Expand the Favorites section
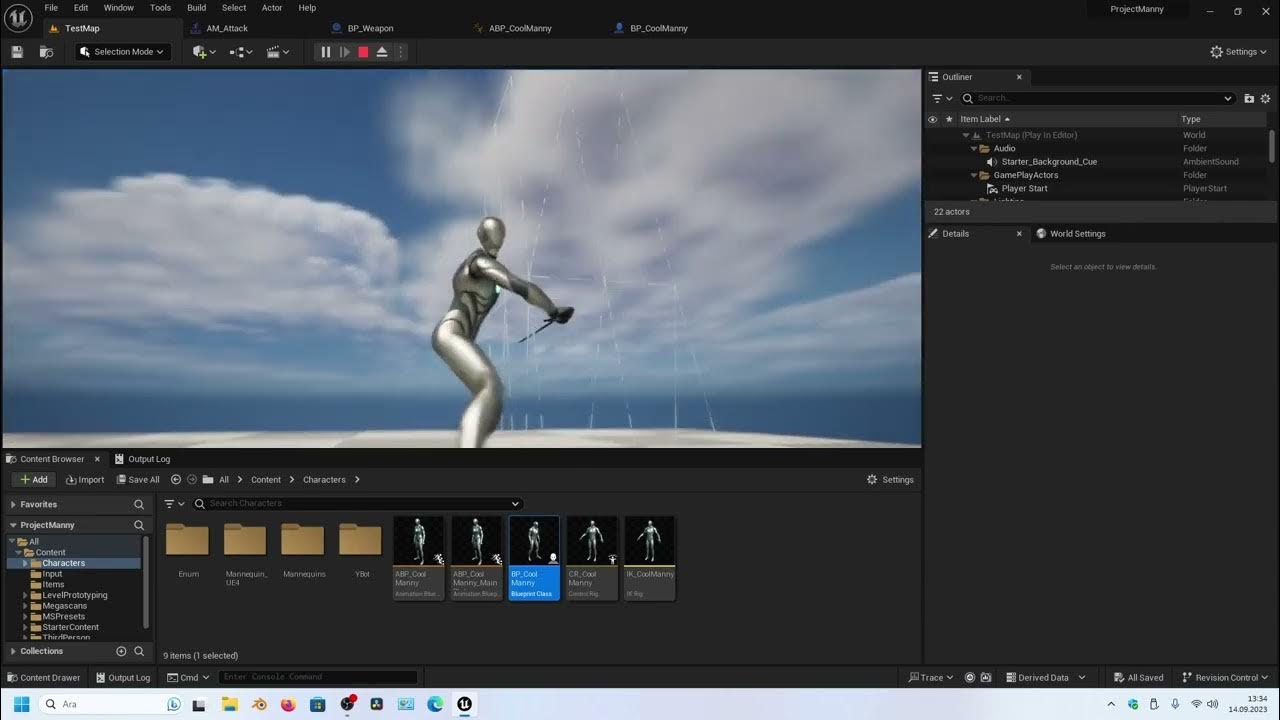Viewport: 1280px width, 720px height. click(13, 505)
